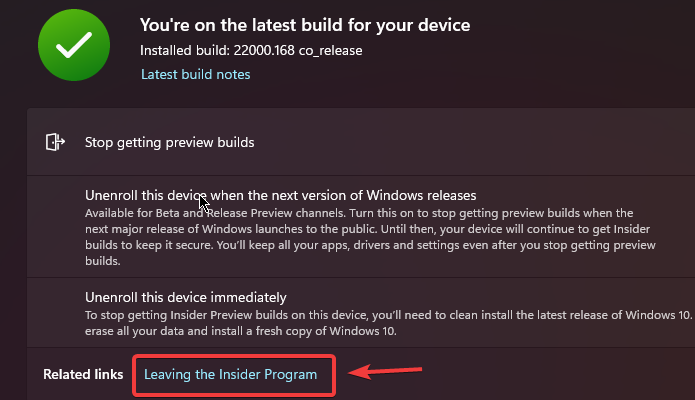Click the final word builds. in description
Viewport: 695px width, 400px height.
point(103,261)
